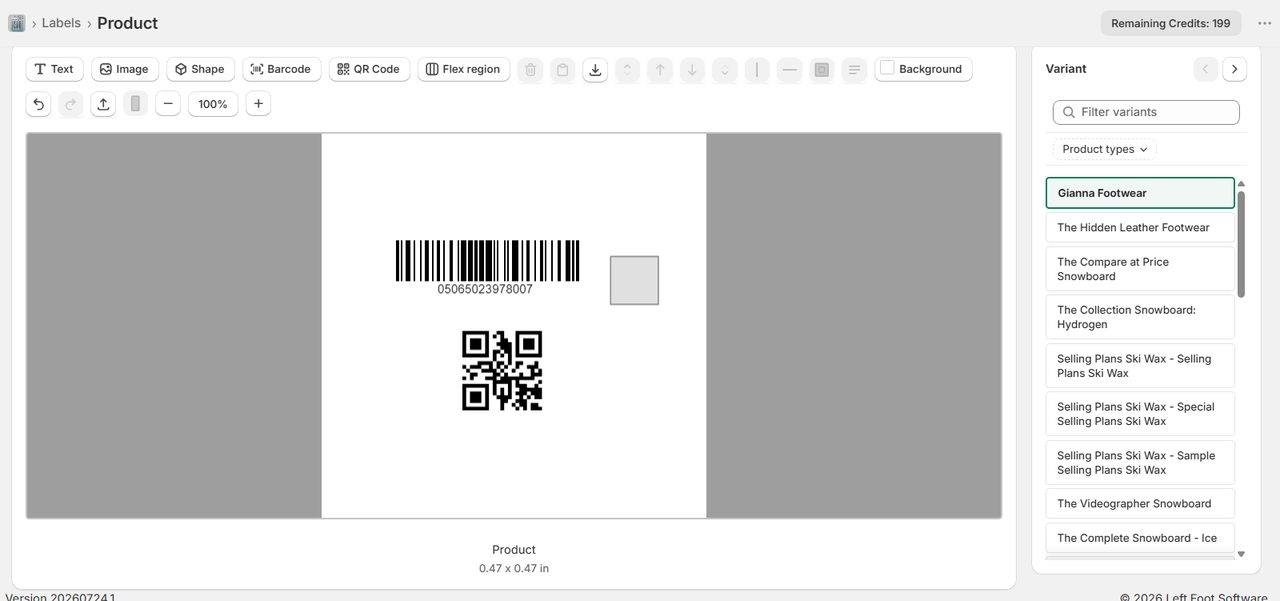The width and height of the screenshot is (1280, 601).
Task: Click the upload arrow icon
Action: (103, 104)
